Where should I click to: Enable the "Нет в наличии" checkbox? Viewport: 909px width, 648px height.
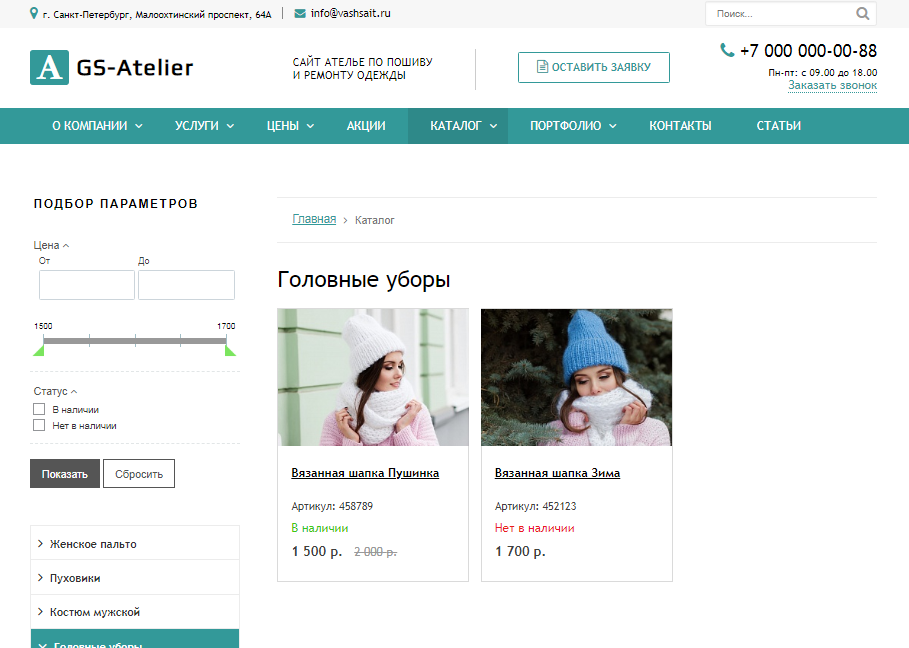pos(39,425)
